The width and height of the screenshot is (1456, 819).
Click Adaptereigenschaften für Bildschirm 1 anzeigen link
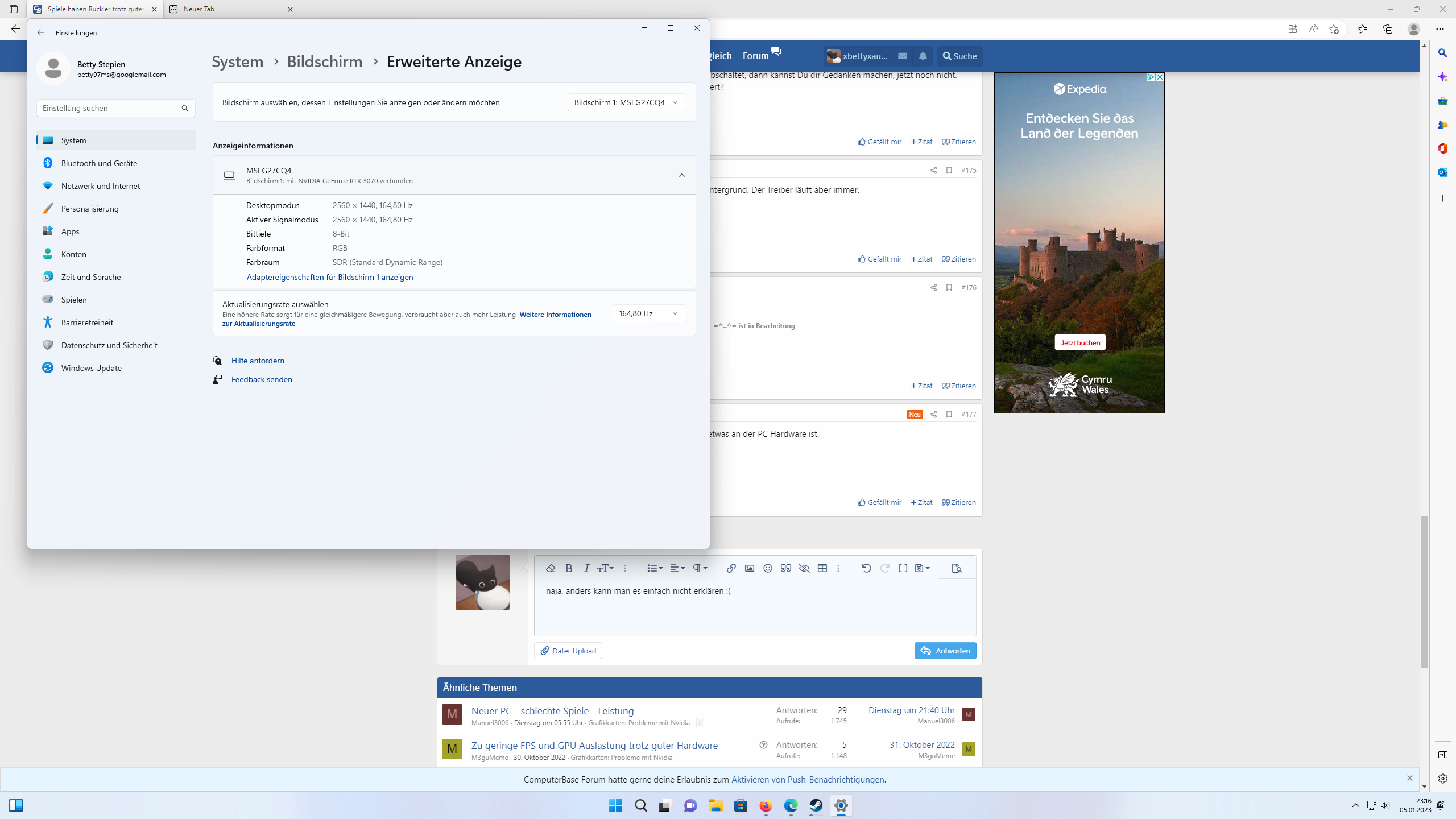click(x=329, y=277)
